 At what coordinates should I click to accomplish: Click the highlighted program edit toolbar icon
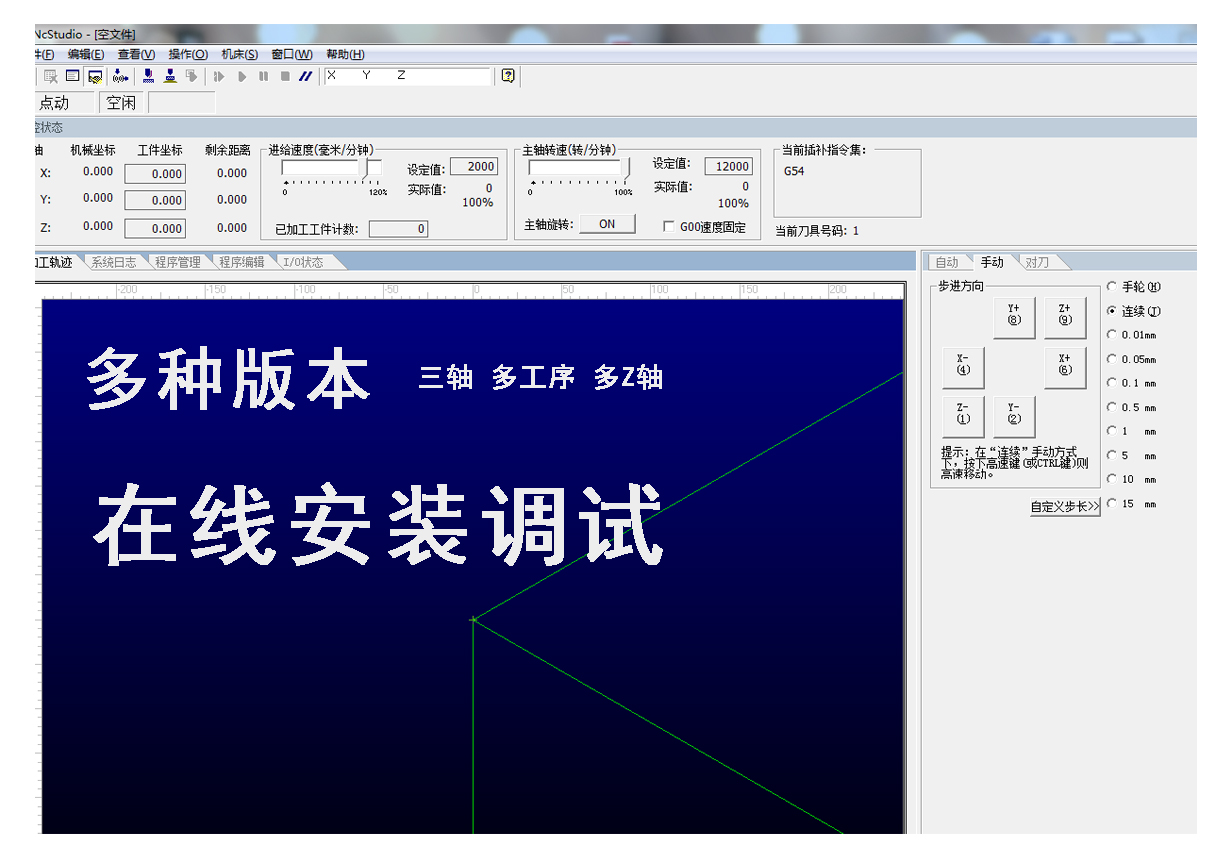[94, 76]
